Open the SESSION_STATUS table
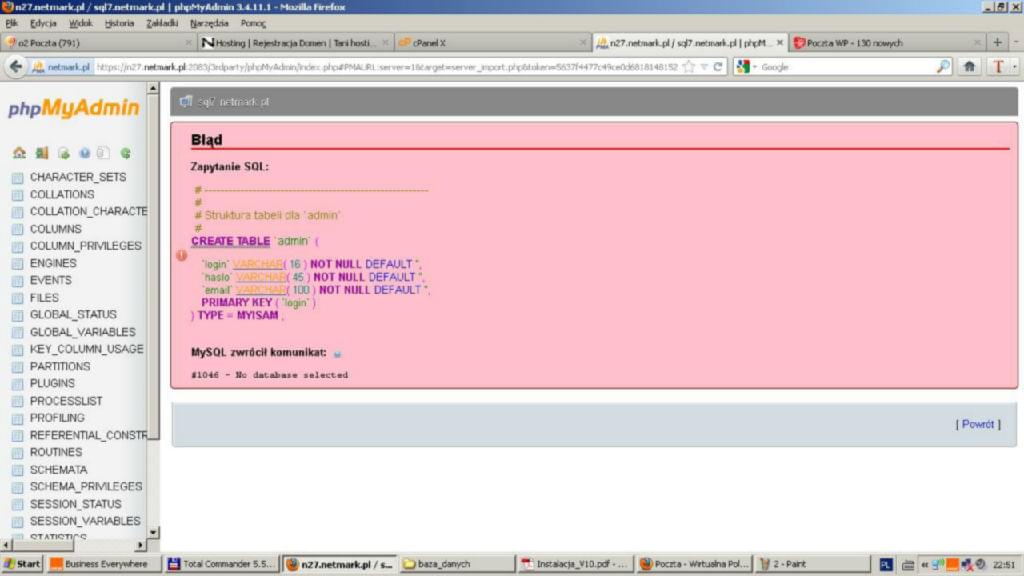The height and width of the screenshot is (576, 1024). click(x=76, y=504)
